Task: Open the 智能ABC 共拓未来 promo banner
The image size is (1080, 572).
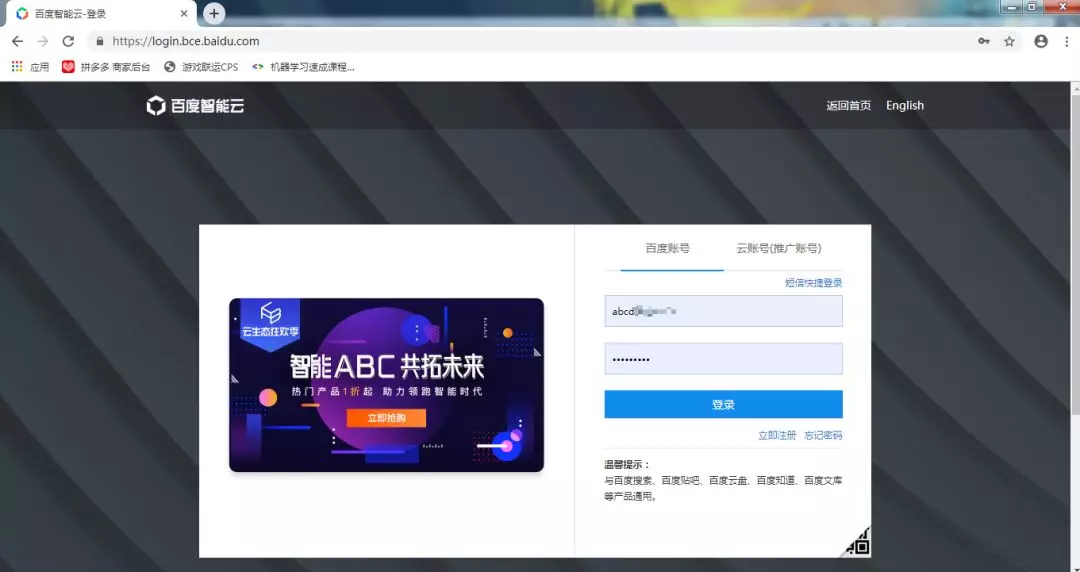Action: 386,385
